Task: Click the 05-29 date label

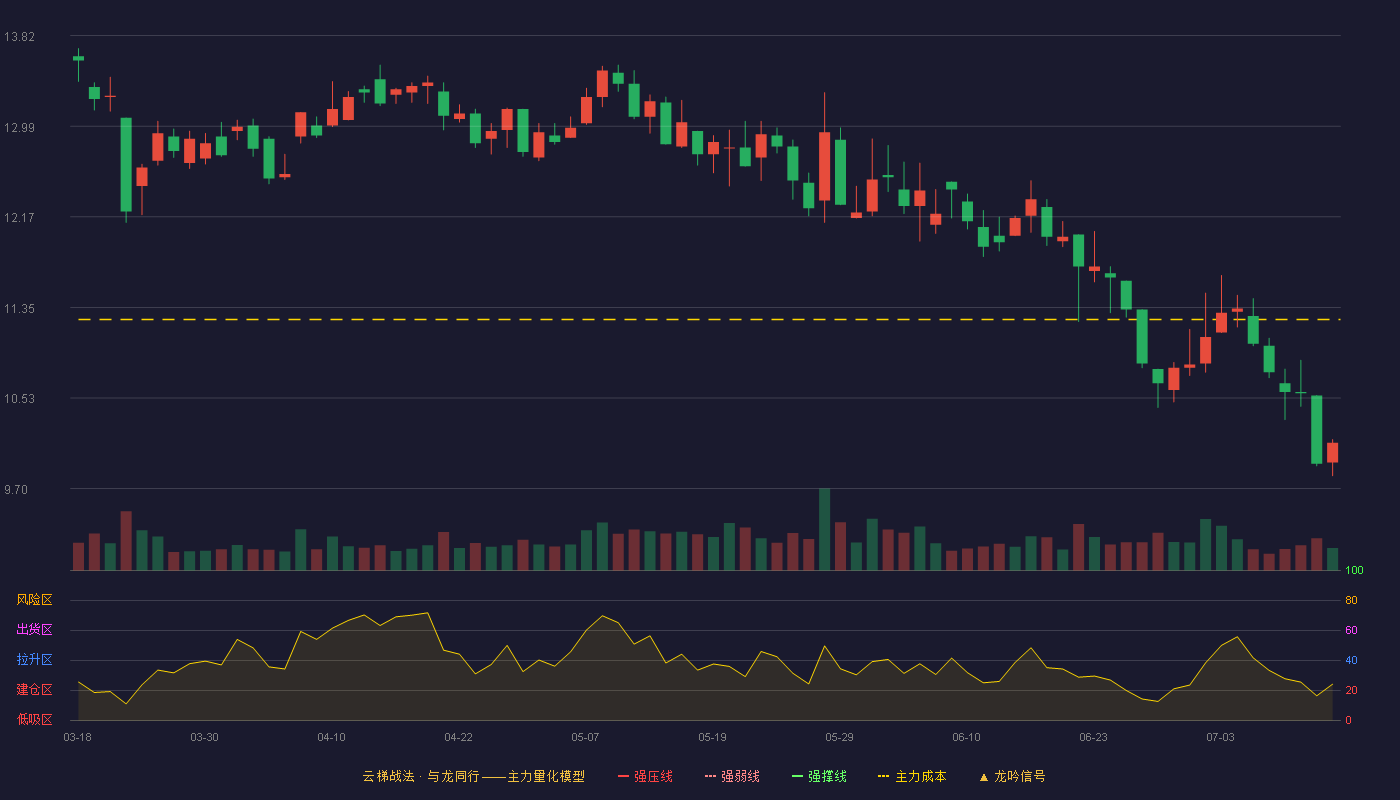Action: (x=839, y=737)
